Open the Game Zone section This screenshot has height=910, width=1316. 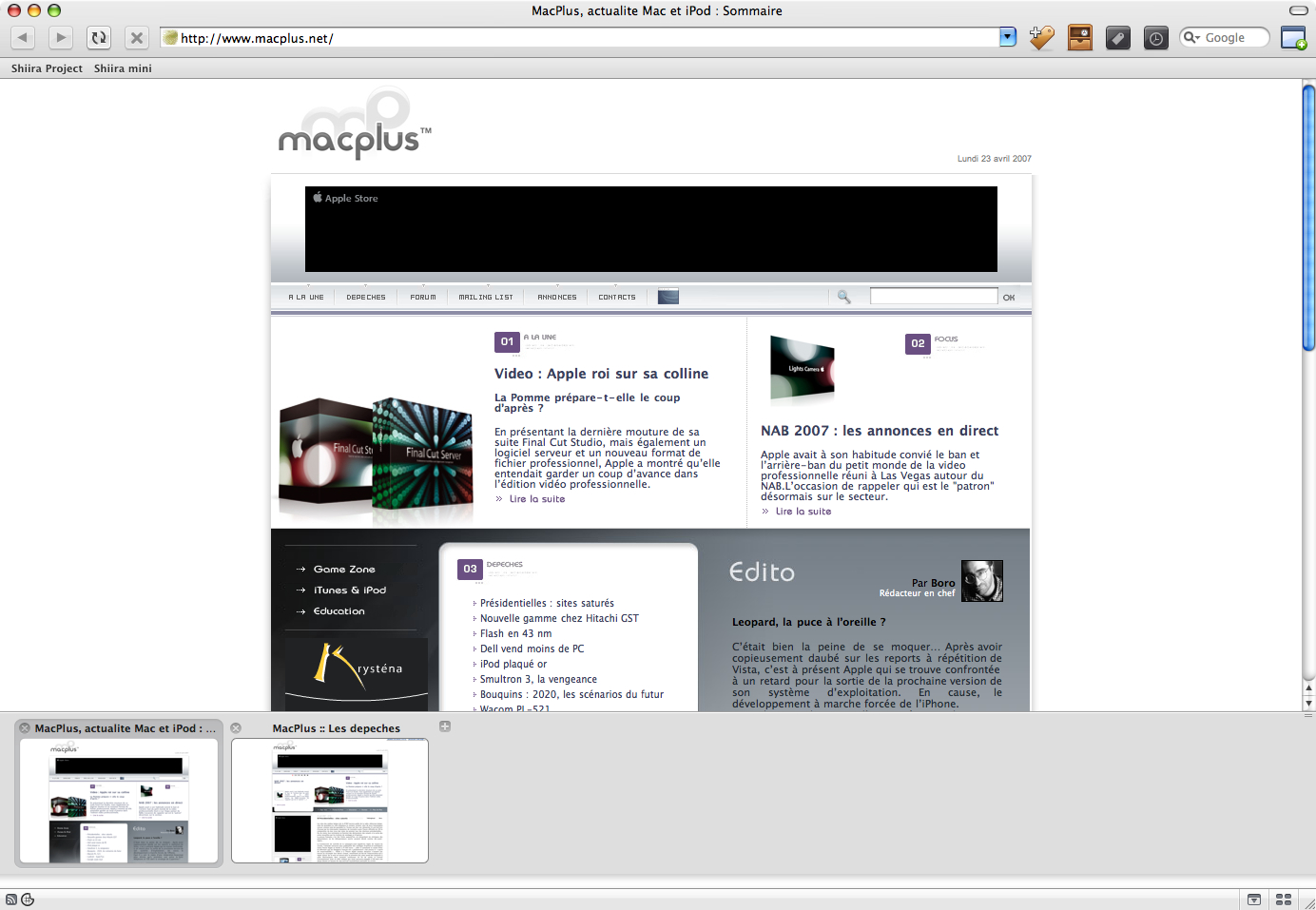344,570
